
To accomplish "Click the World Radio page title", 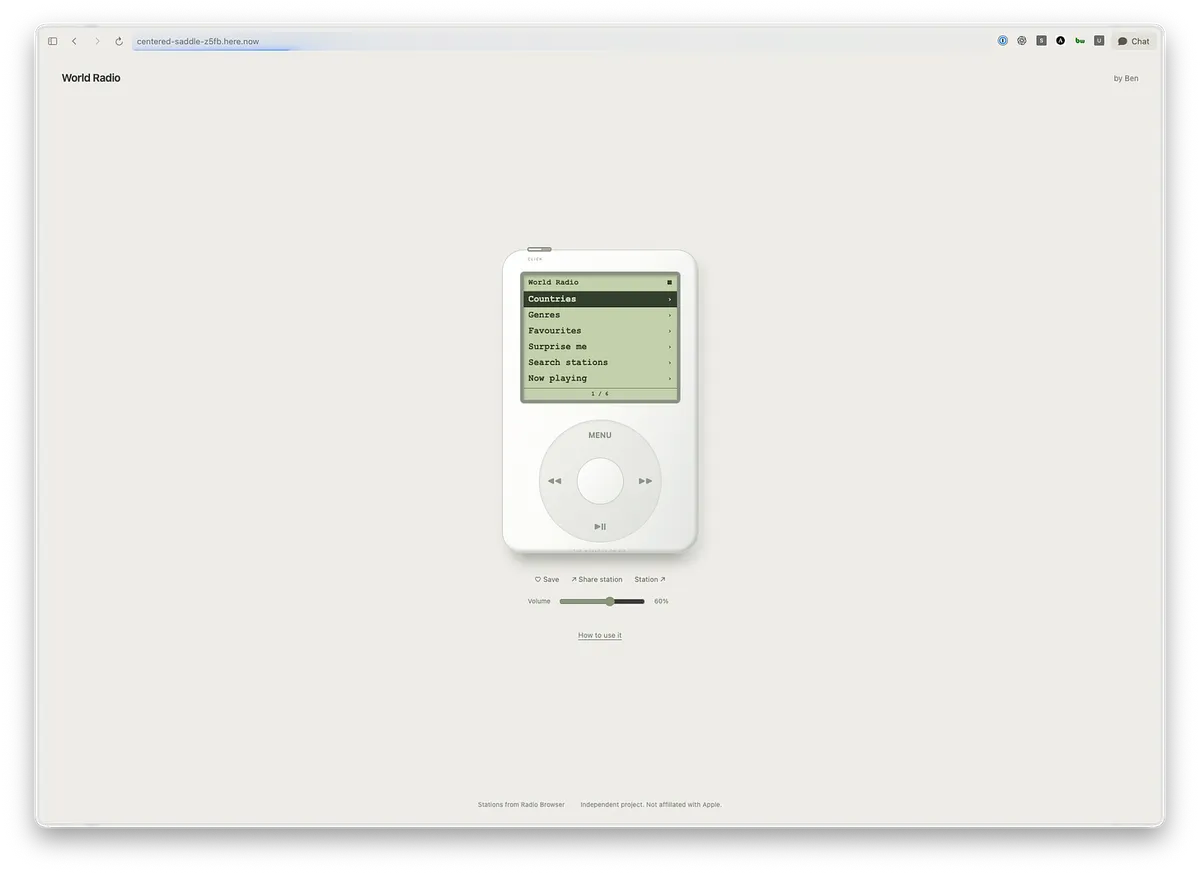I will (91, 78).
